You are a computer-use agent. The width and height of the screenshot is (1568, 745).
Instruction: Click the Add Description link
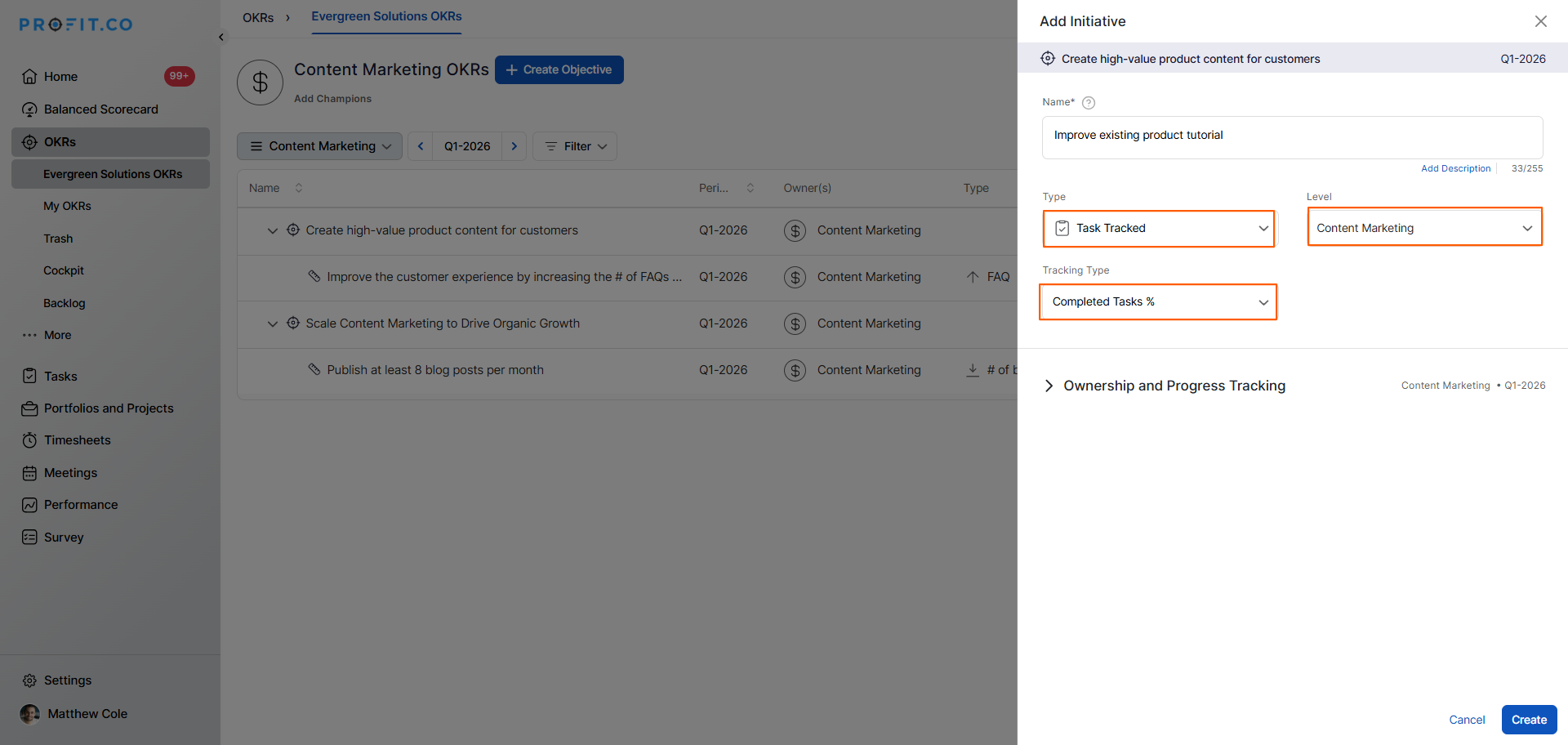click(x=1455, y=169)
